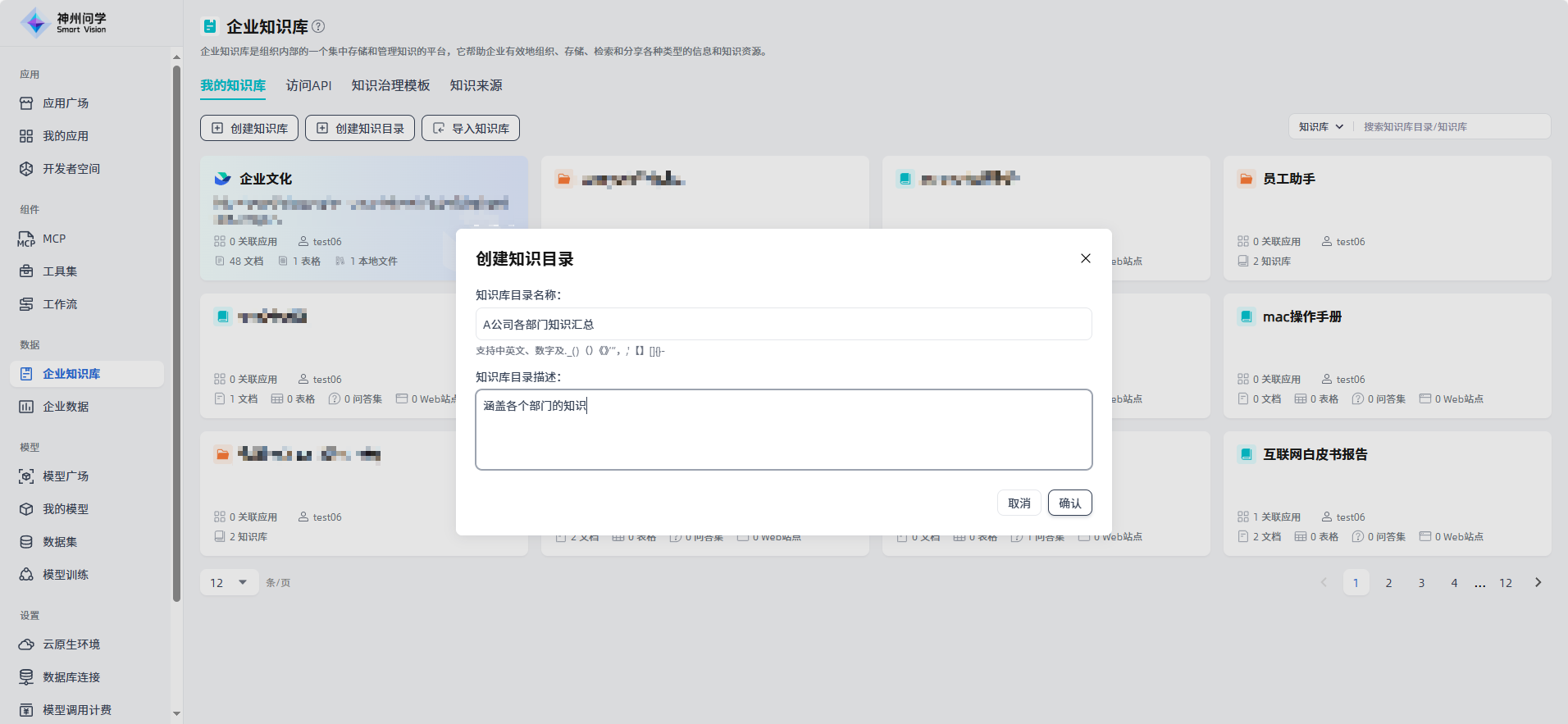1568x724 pixels.
Task: Go to next page with right chevron
Action: click(1538, 583)
